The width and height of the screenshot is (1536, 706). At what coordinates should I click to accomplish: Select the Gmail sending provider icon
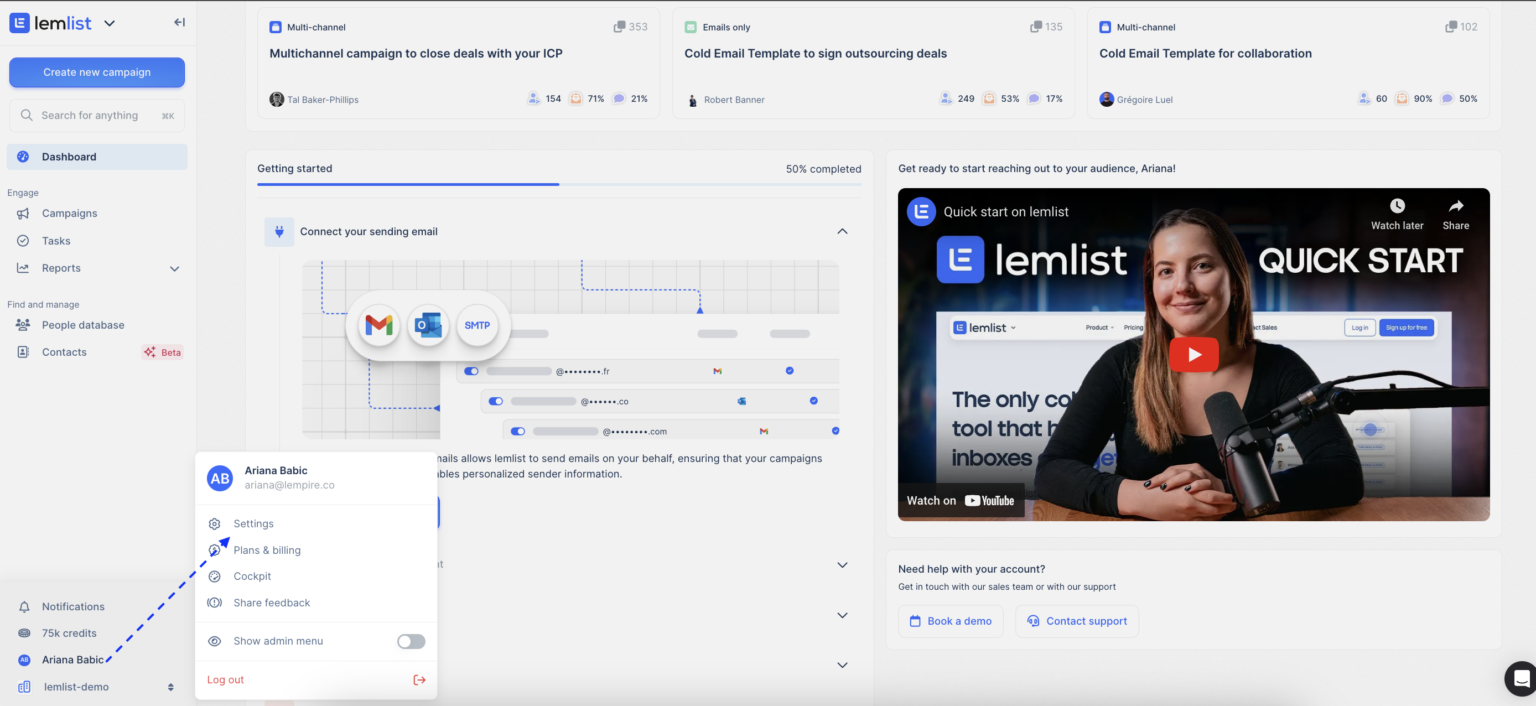point(377,325)
